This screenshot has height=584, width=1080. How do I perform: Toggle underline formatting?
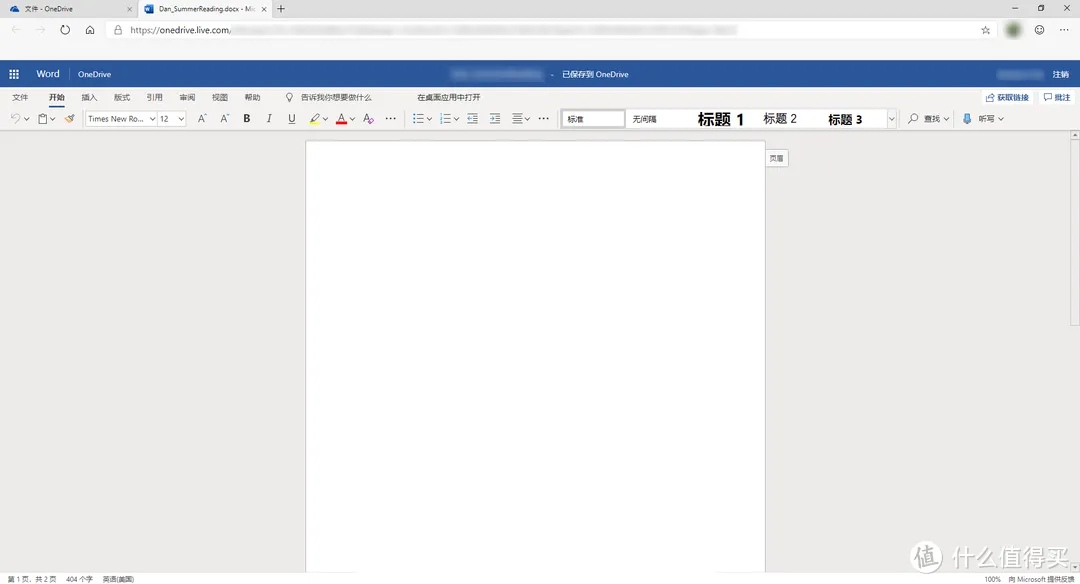292,119
